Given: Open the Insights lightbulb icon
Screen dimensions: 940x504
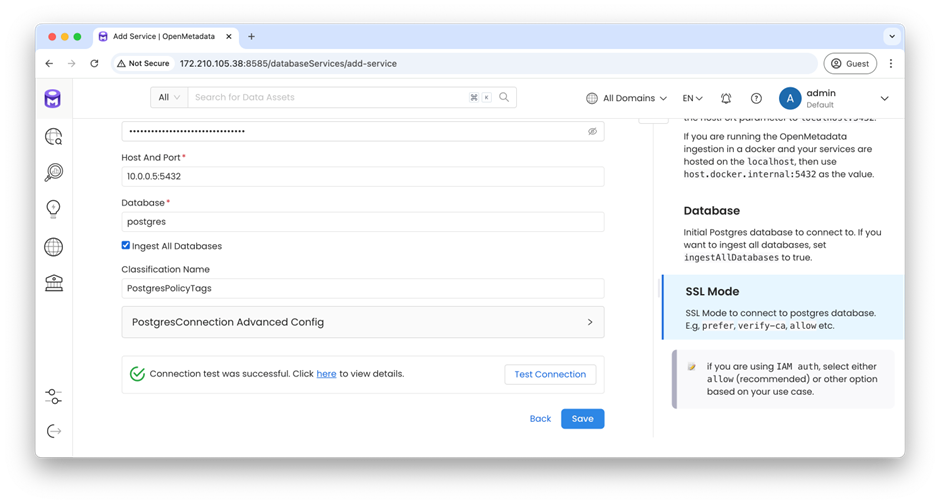Looking at the screenshot, I should click(x=53, y=209).
